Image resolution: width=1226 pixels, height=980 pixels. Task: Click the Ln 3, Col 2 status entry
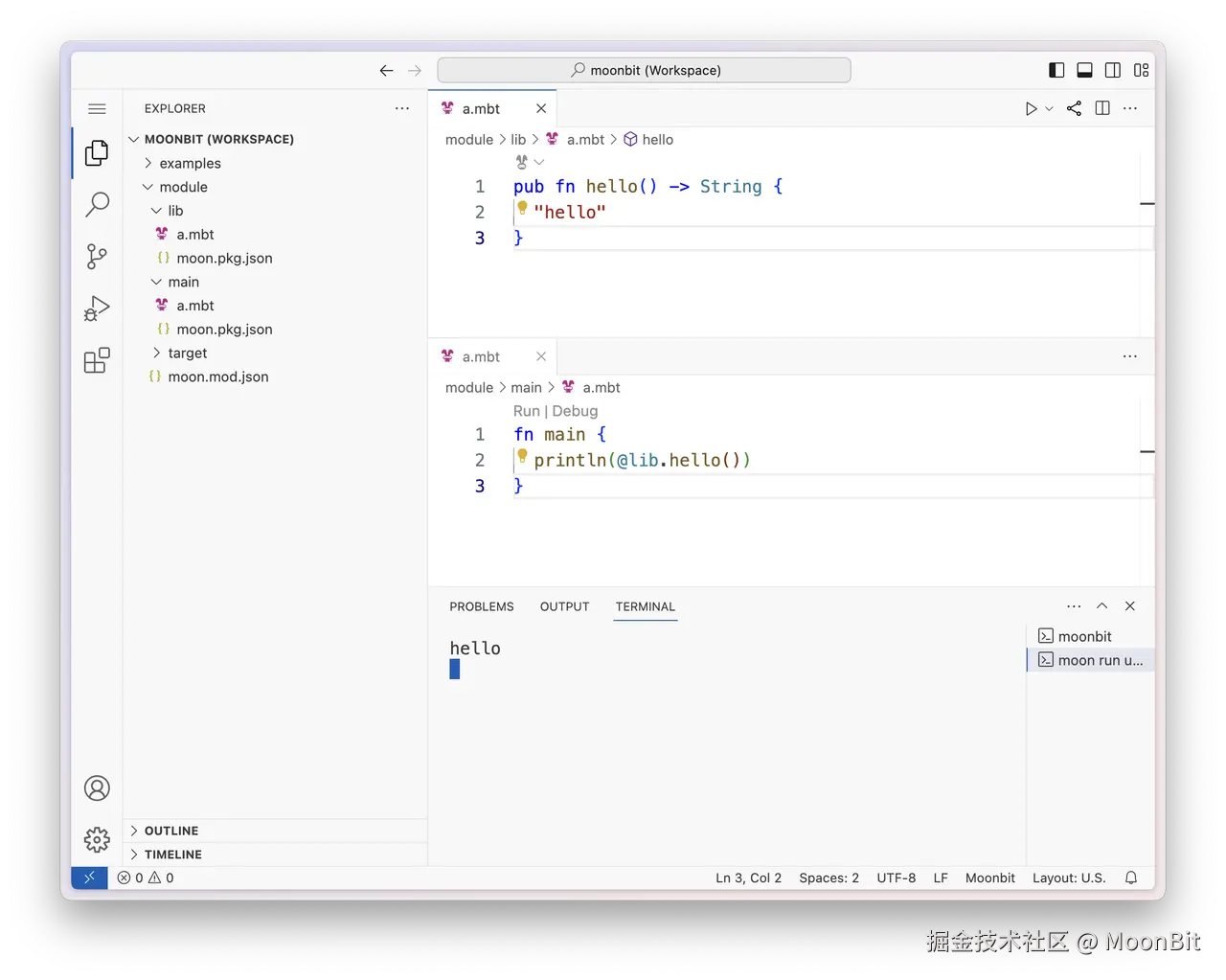749,877
